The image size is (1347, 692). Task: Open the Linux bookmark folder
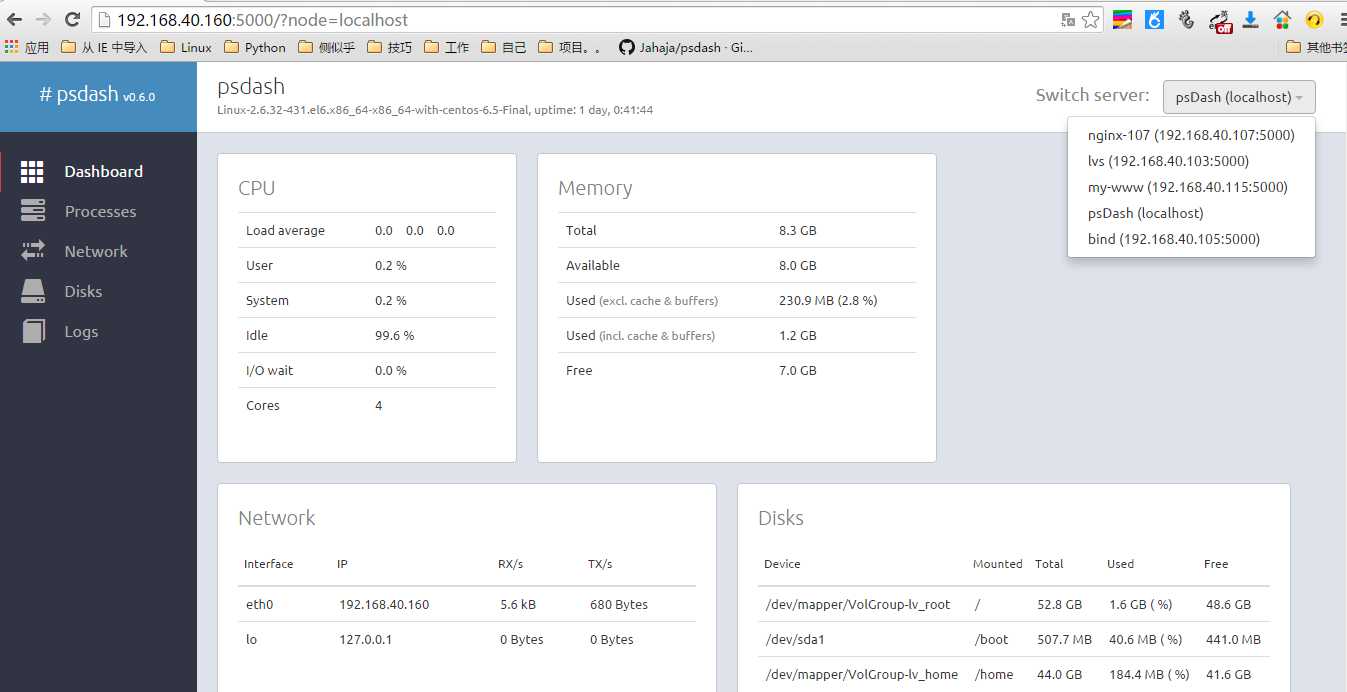coord(186,47)
